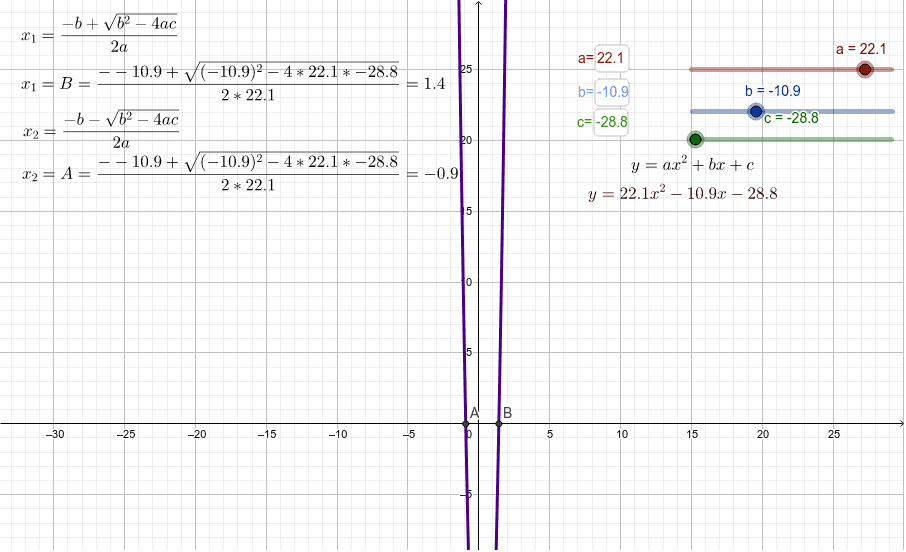Screen dimensions: 906x552
Task: Click the x₂ general quadratic formula text
Action: (x=101, y=129)
